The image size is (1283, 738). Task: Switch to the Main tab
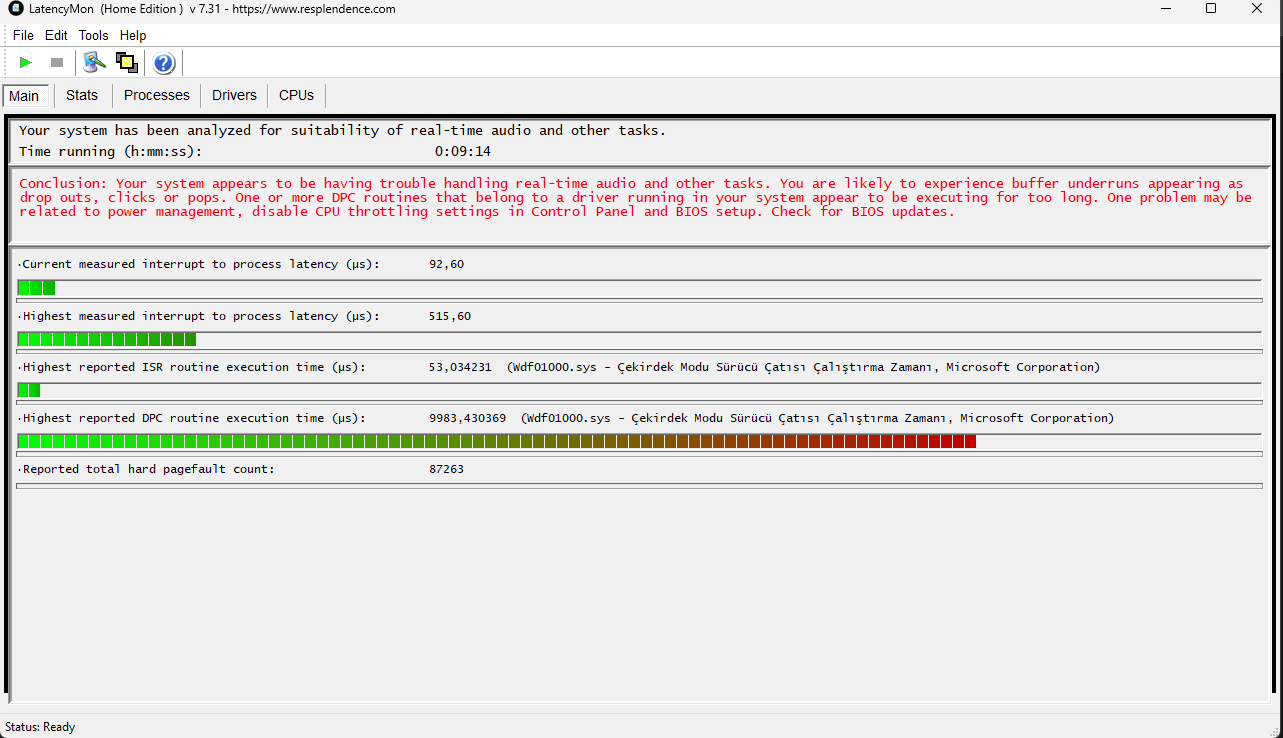[24, 96]
